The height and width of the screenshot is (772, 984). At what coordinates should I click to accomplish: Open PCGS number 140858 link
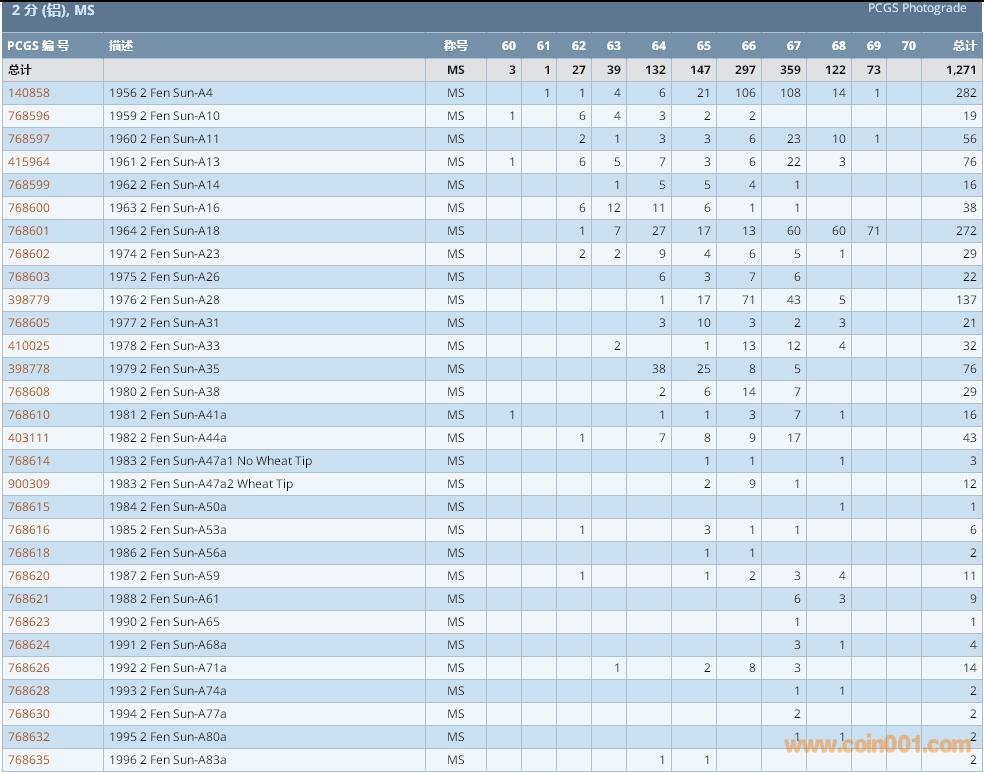pyautogui.click(x=29, y=93)
